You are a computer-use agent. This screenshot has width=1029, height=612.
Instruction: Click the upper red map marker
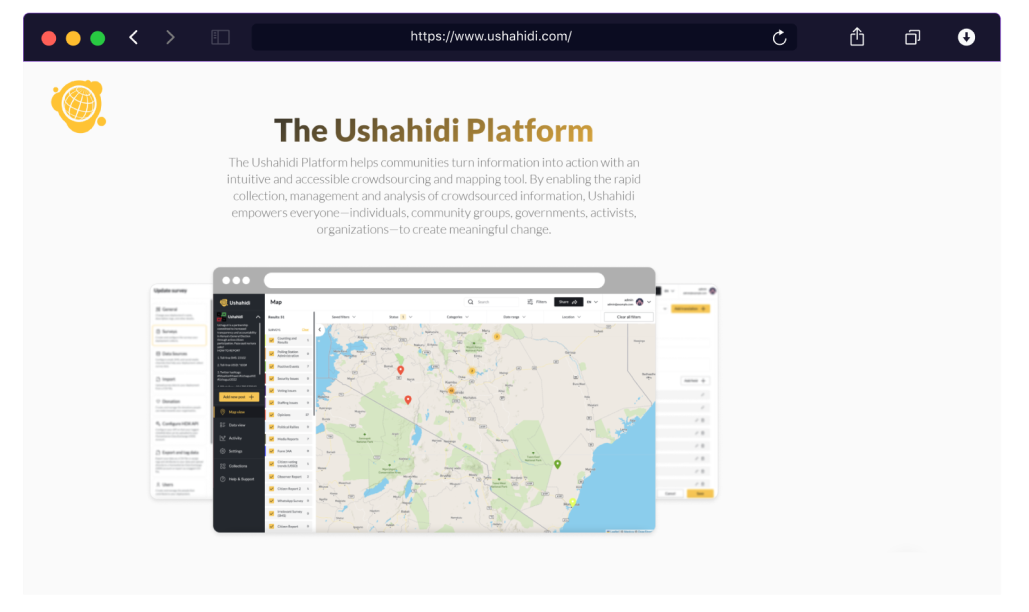(x=400, y=371)
